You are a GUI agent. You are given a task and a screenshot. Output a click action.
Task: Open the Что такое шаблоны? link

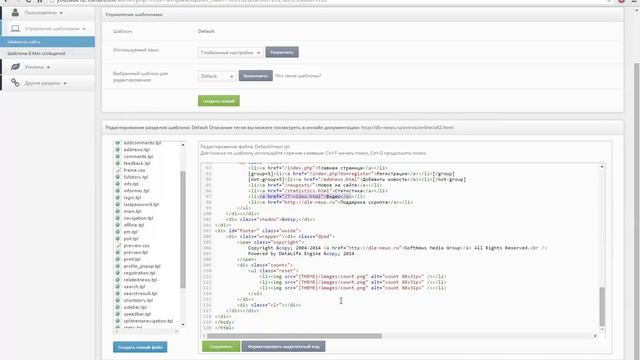point(298,76)
